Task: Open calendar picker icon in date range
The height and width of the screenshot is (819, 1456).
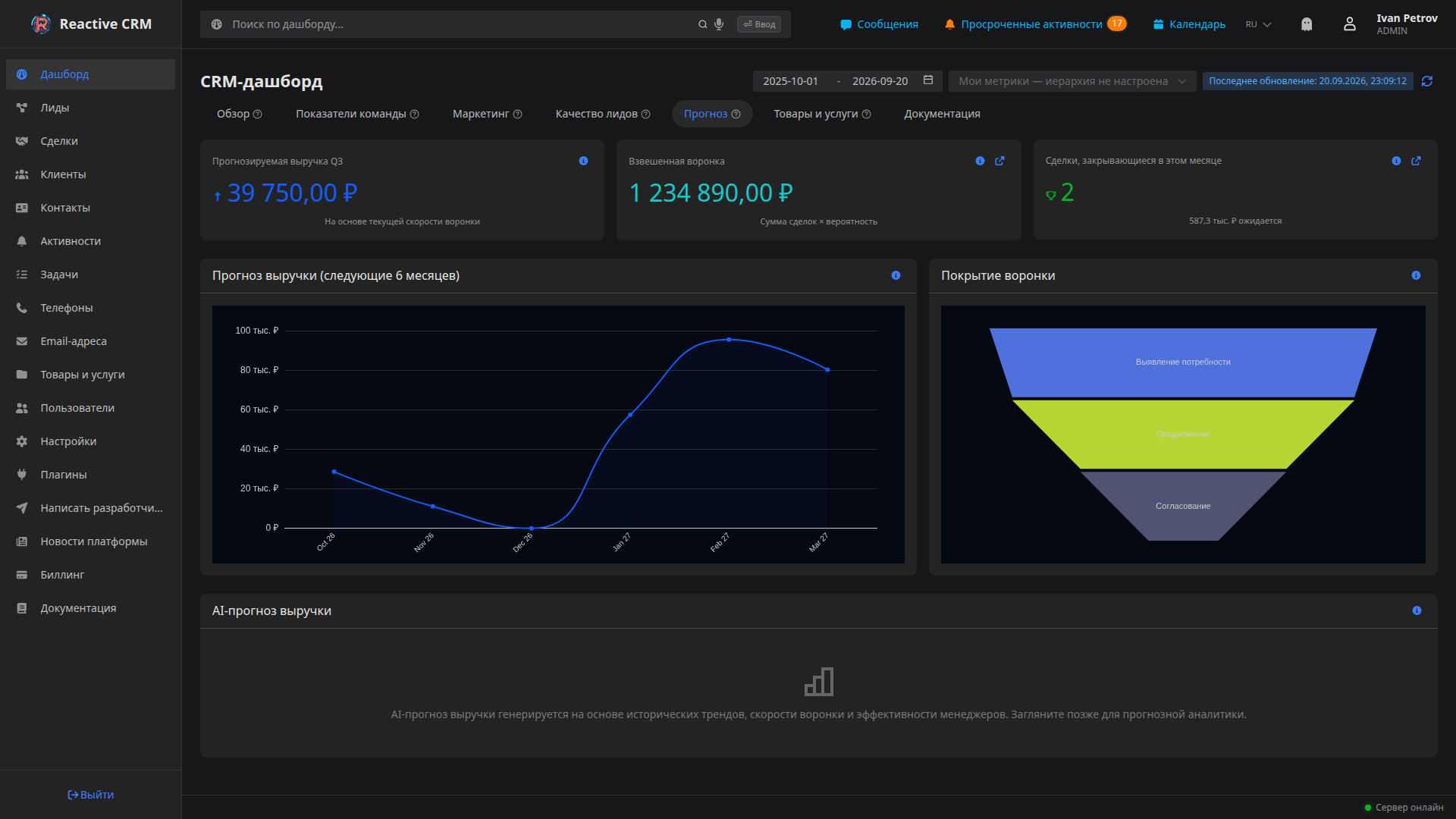Action: pos(928,80)
